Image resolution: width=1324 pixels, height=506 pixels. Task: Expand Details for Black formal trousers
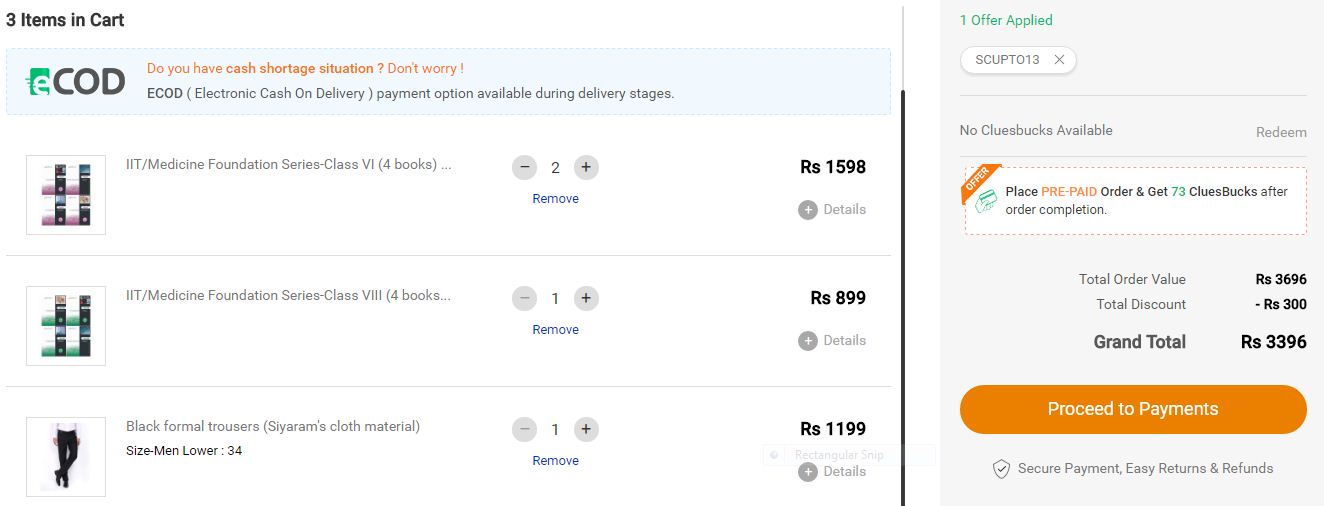pyautogui.click(x=832, y=472)
